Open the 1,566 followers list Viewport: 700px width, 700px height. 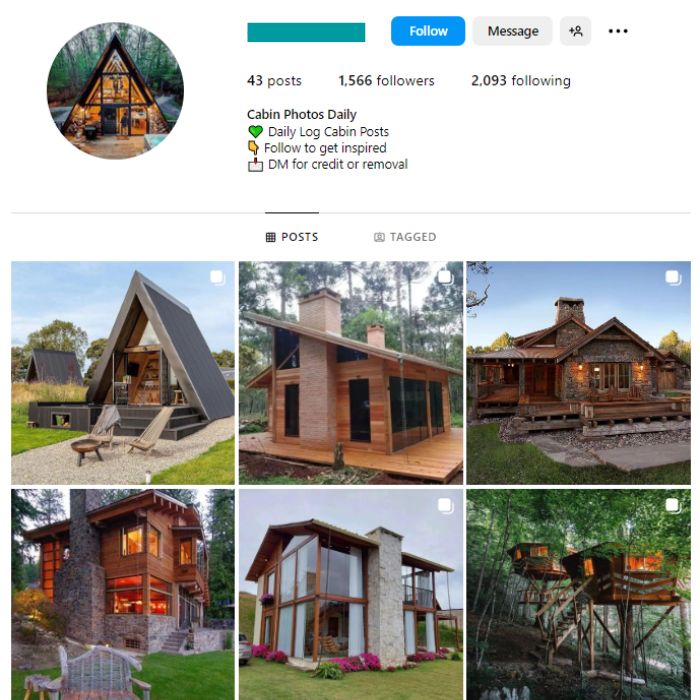tap(386, 81)
